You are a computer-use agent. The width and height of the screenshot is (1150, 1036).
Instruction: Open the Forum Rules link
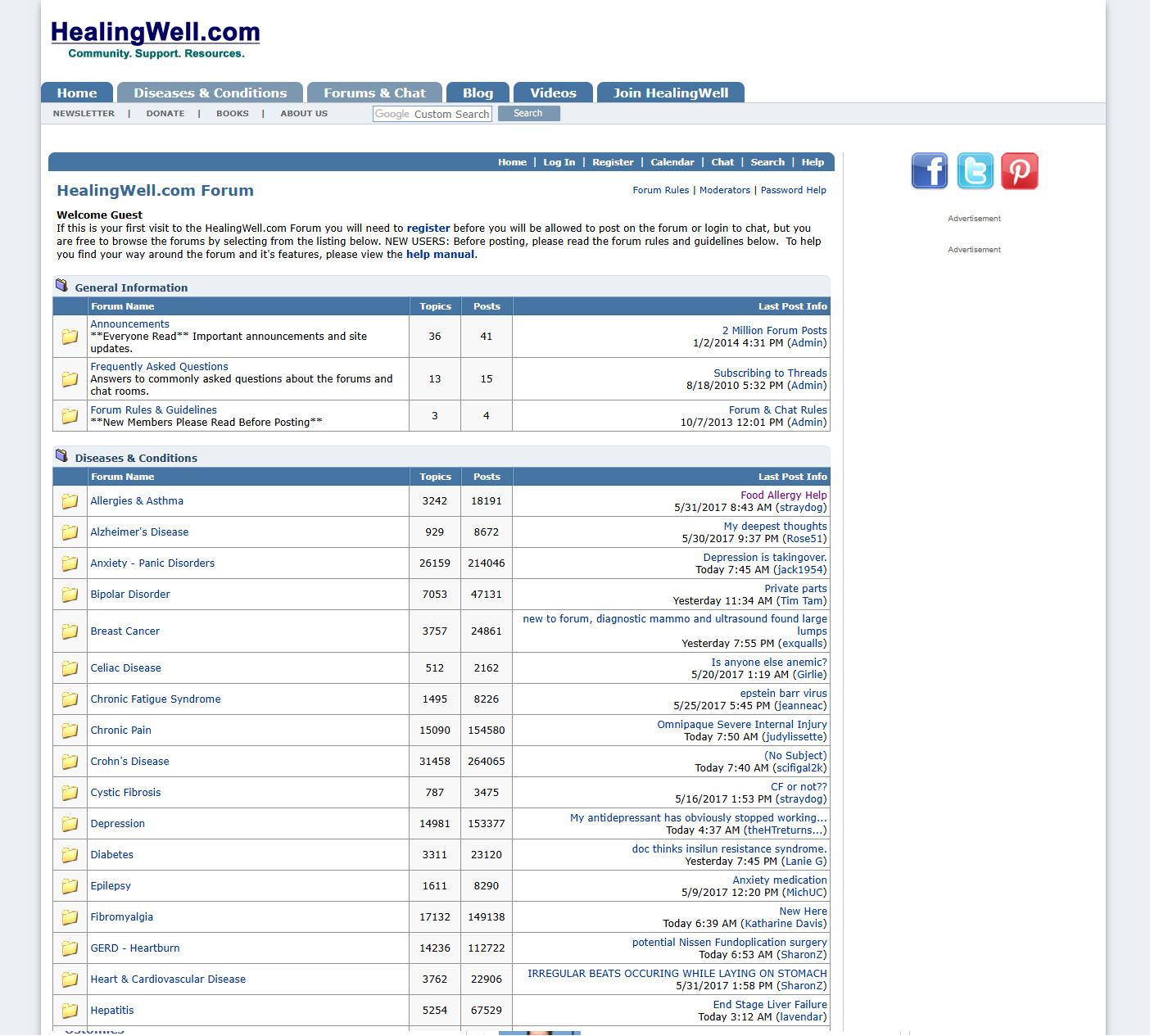[661, 190]
